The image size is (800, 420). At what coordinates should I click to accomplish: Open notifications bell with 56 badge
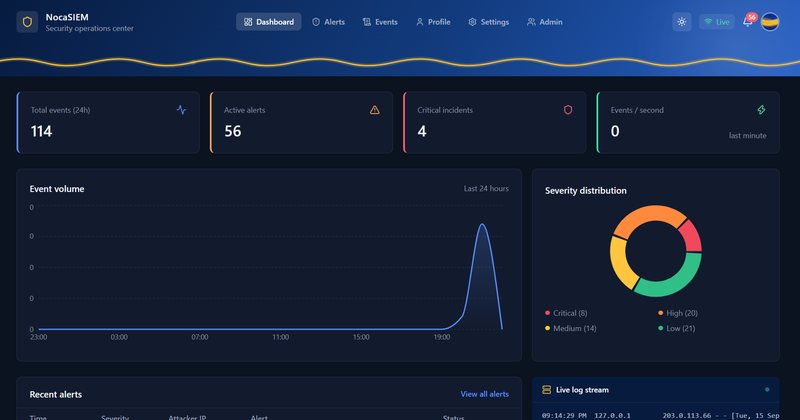(748, 21)
